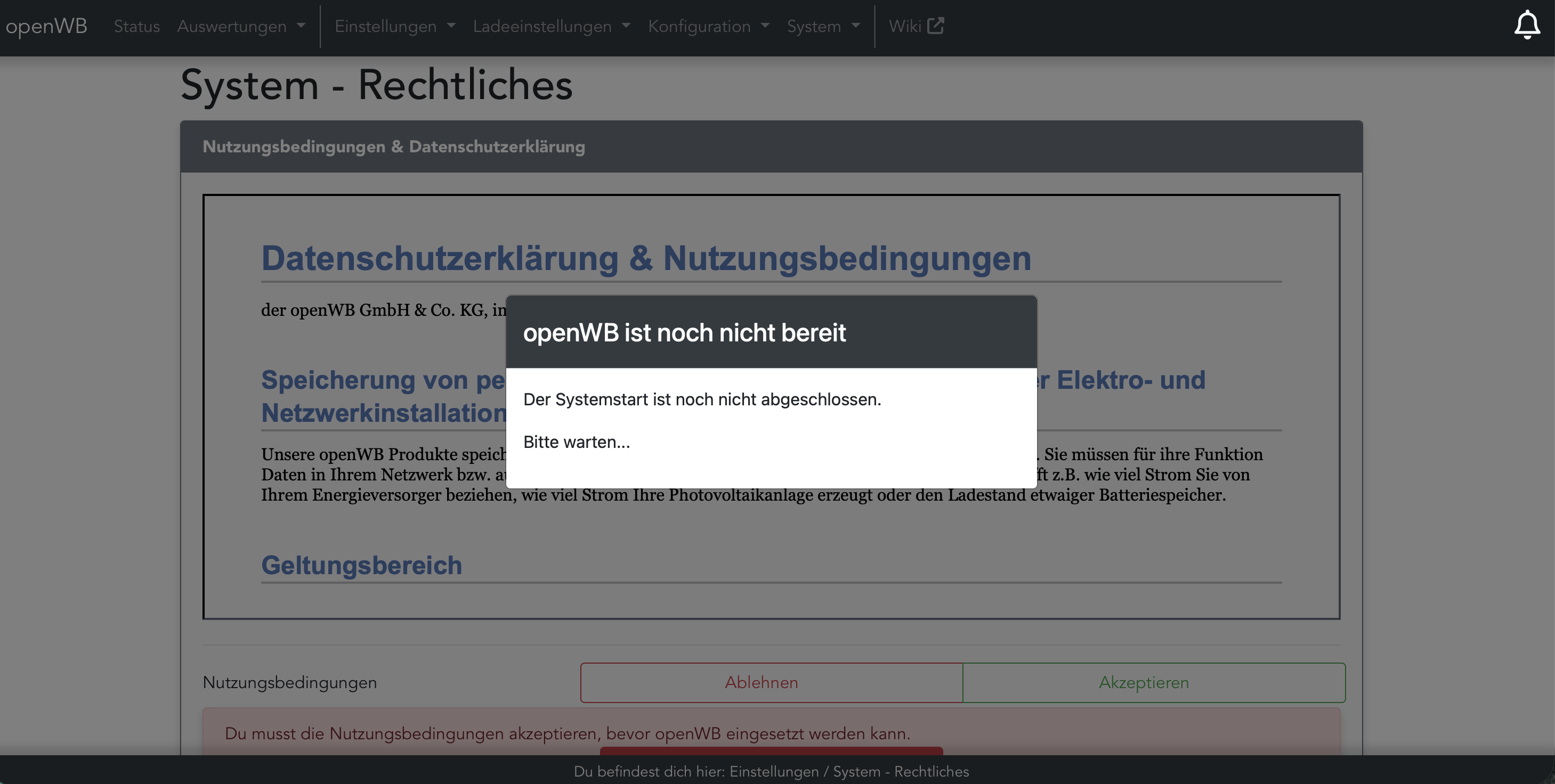Image resolution: width=1555 pixels, height=784 pixels.
Task: Click the Datenschutzerklärung & Nutzungsbedingungen heading
Action: pos(646,258)
